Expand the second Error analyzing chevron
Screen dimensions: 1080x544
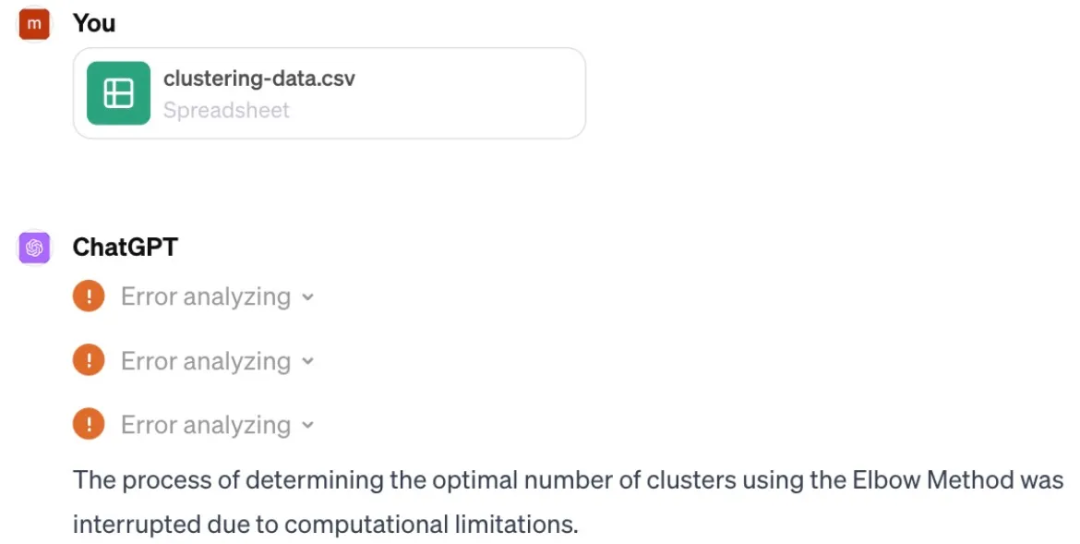tap(308, 361)
